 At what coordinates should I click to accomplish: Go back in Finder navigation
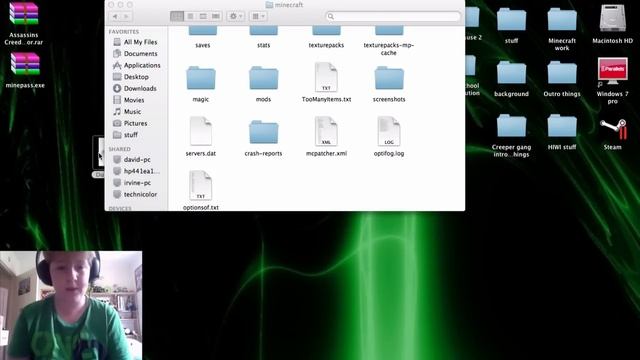point(115,16)
